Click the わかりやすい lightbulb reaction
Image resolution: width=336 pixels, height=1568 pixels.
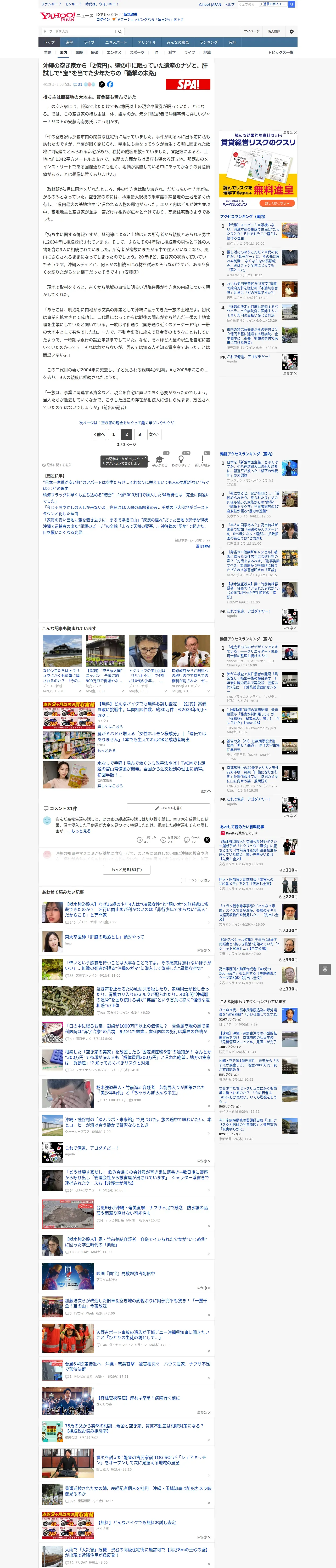pyautogui.click(x=181, y=460)
